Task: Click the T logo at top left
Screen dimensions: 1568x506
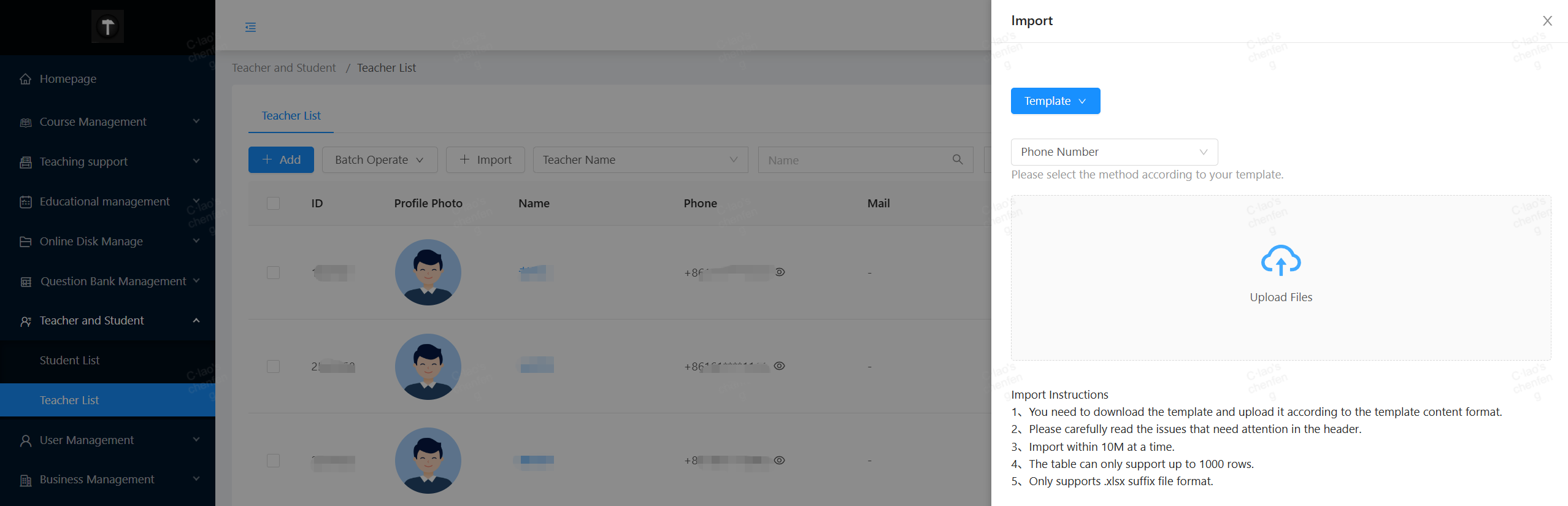Action: click(x=107, y=26)
